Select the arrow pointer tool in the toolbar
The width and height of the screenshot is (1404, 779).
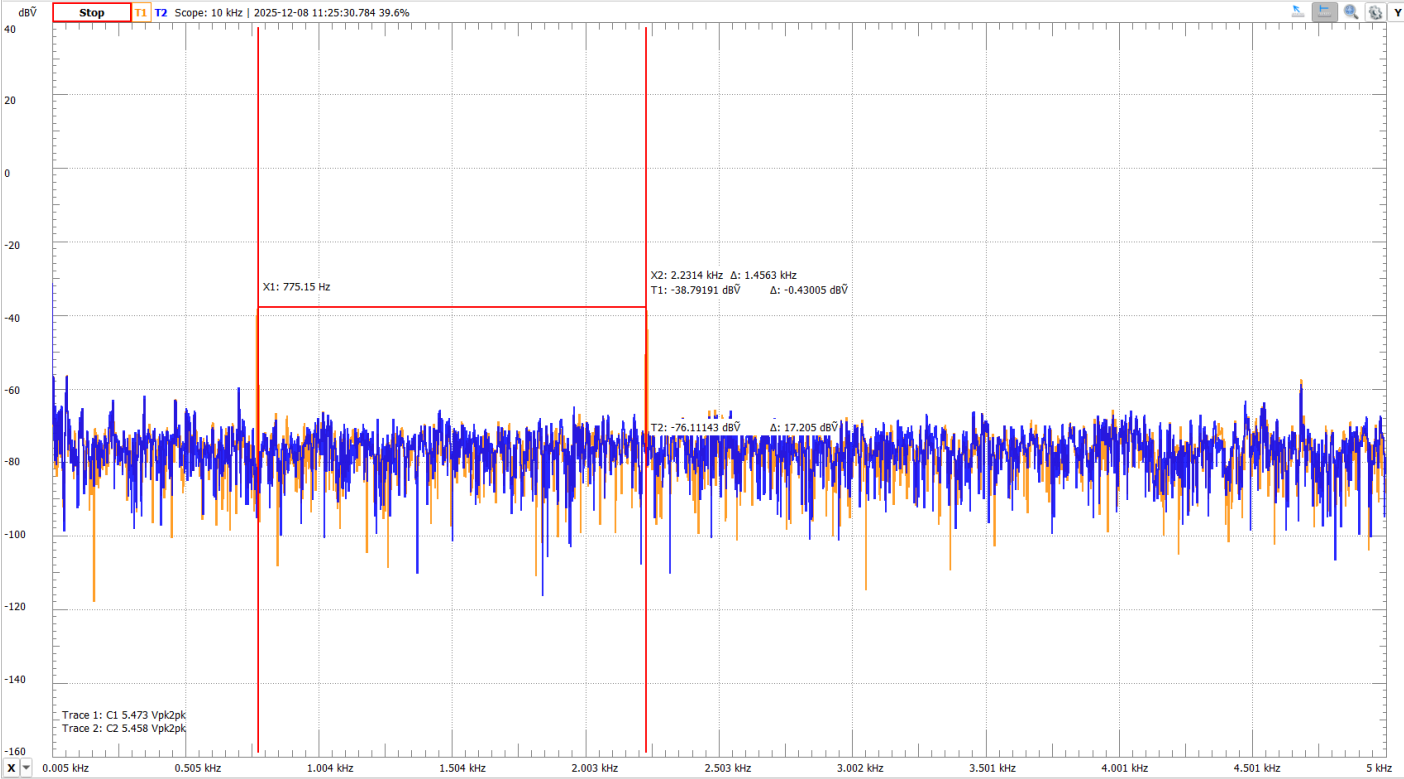[x=1298, y=11]
